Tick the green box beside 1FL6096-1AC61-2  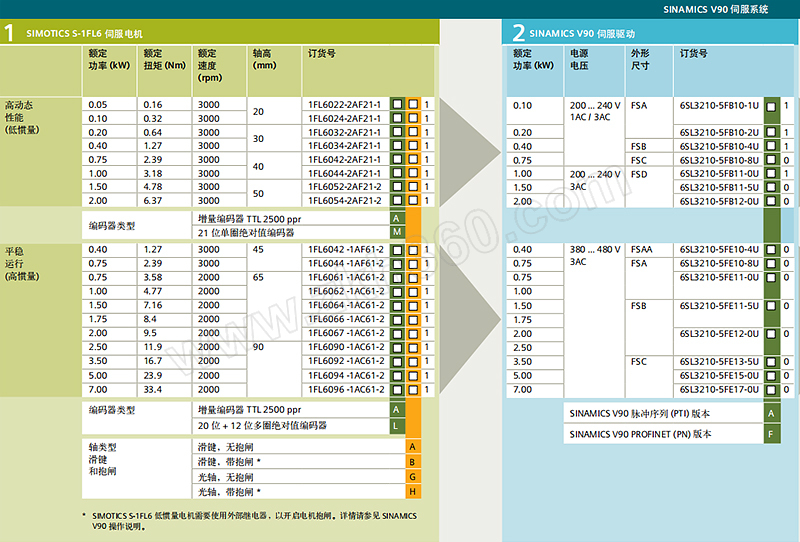click(397, 389)
